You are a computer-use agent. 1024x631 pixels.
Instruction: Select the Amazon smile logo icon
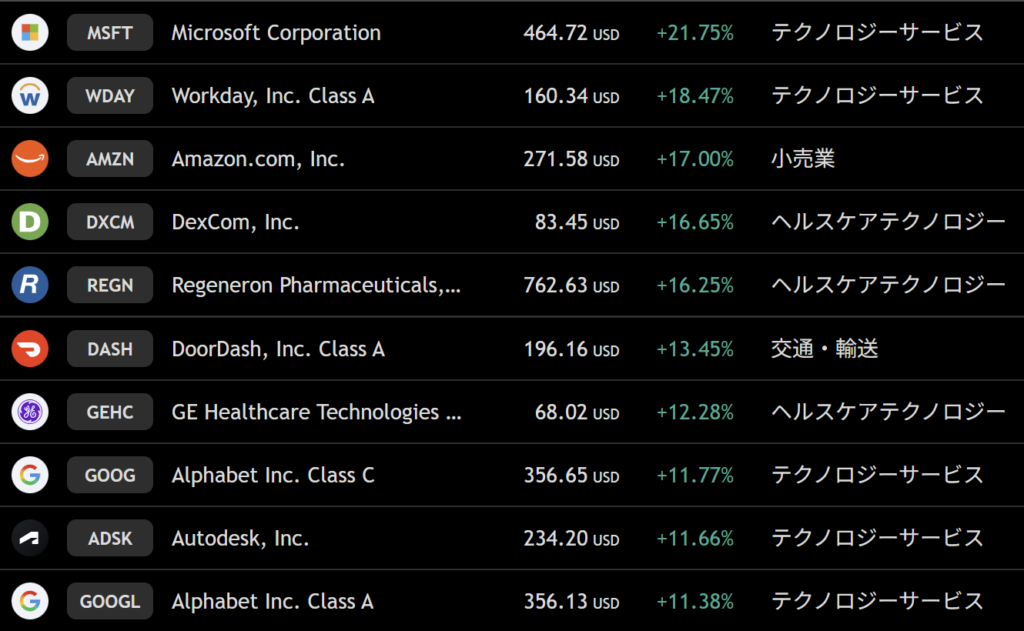coord(30,159)
